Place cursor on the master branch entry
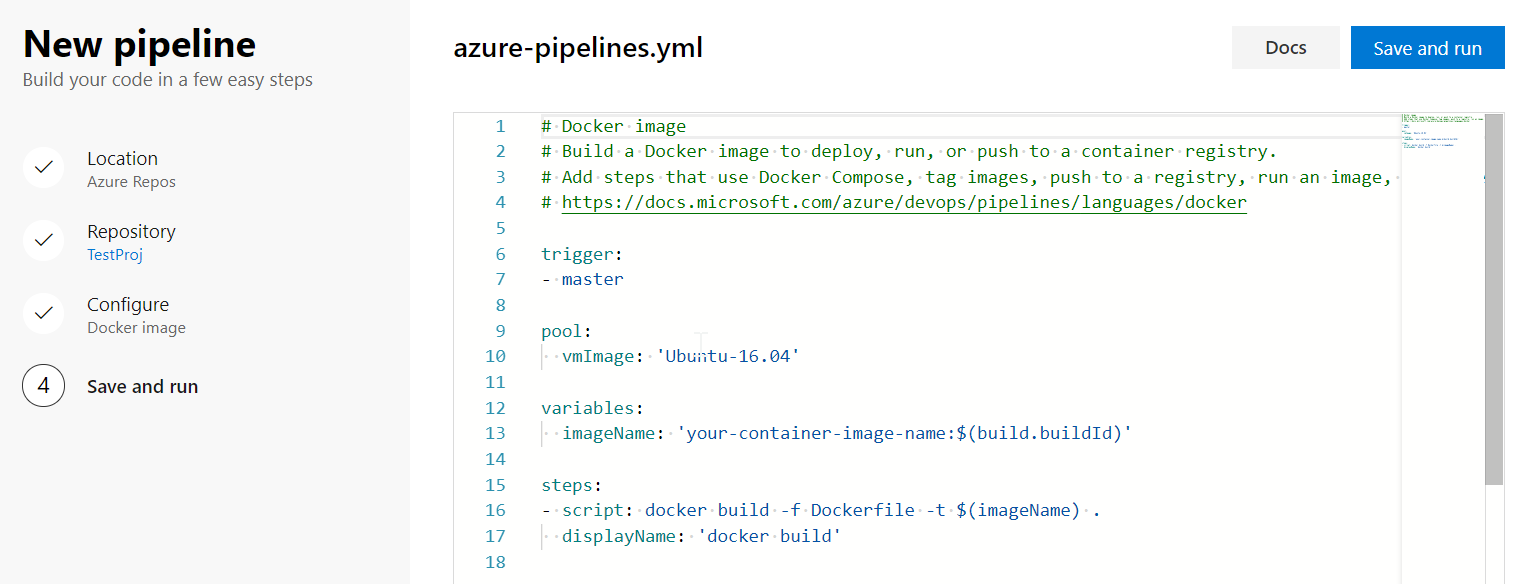The width and height of the screenshot is (1519, 584). (x=592, y=280)
